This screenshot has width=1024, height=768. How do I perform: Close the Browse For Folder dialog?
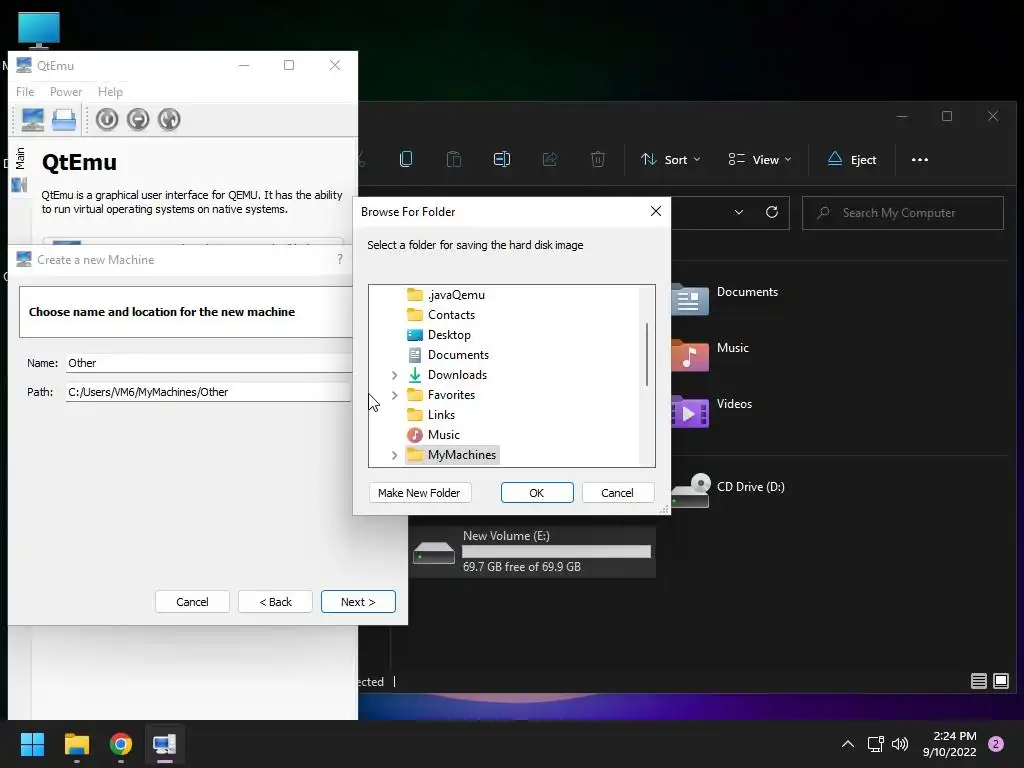pos(656,211)
